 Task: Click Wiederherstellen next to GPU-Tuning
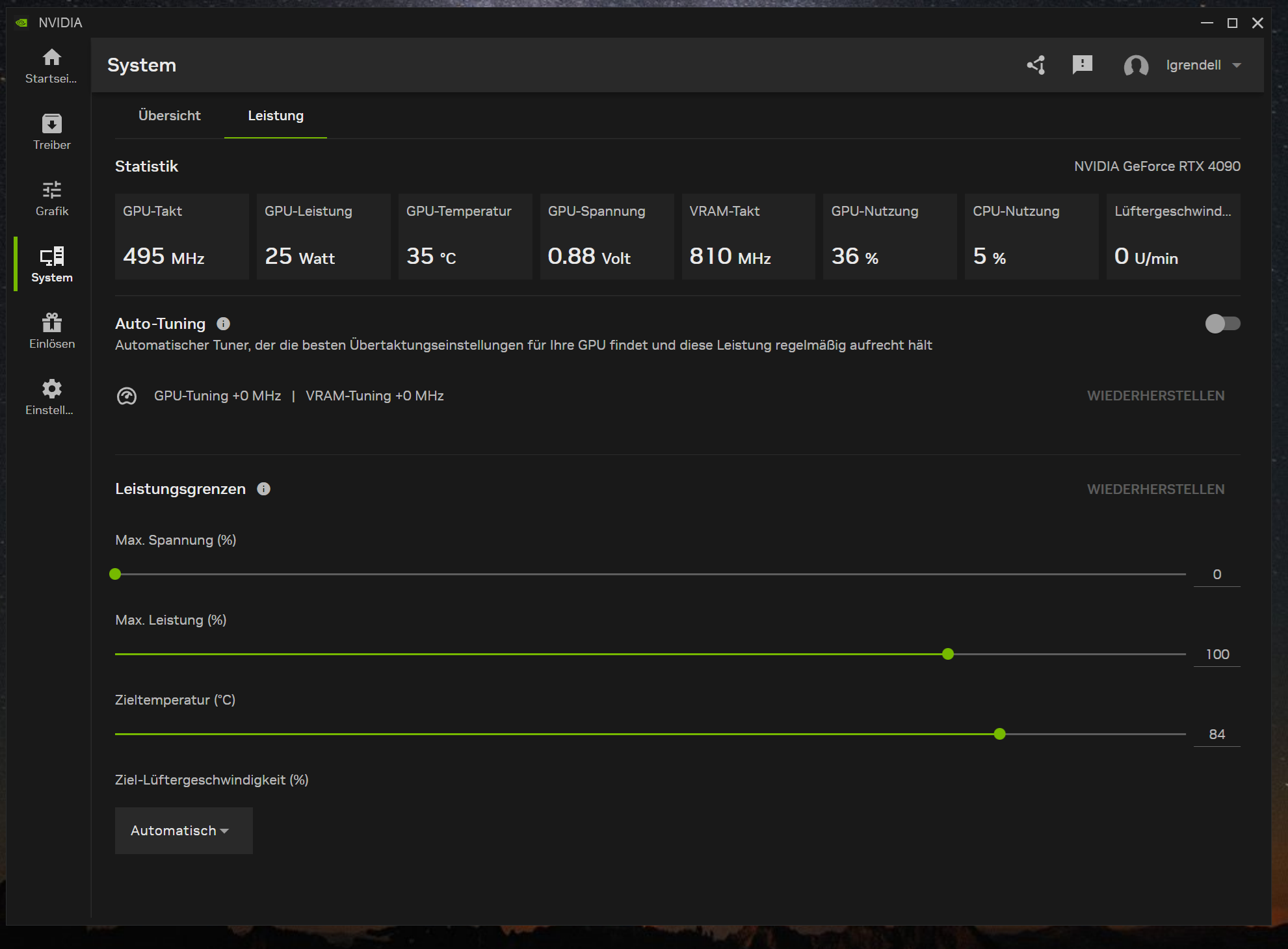coord(1155,396)
